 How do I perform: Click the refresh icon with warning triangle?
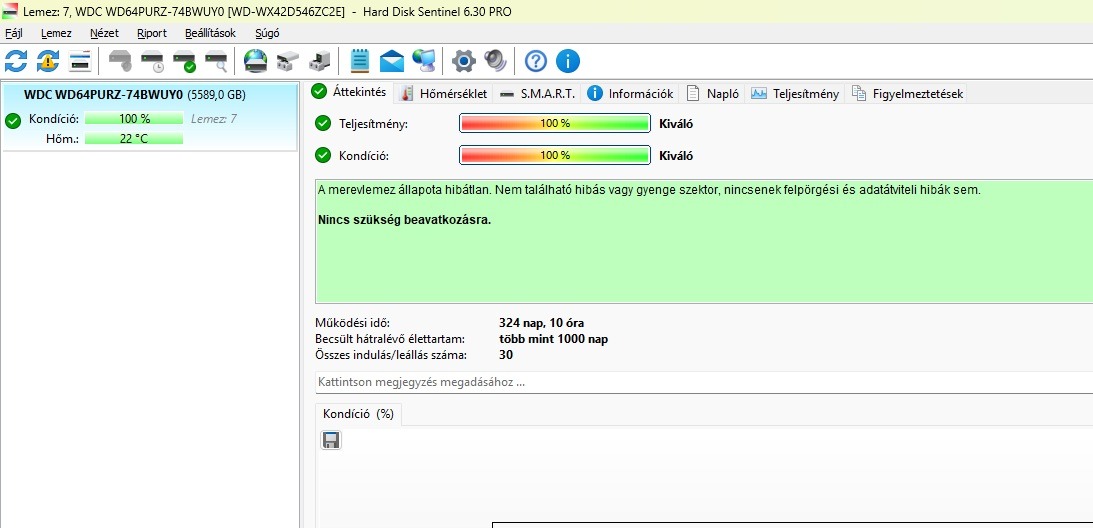coord(47,61)
